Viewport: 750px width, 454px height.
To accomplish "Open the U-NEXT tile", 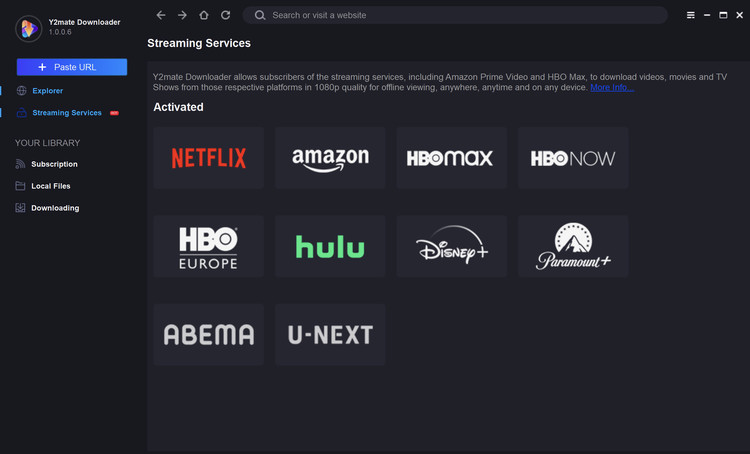I will tap(330, 334).
